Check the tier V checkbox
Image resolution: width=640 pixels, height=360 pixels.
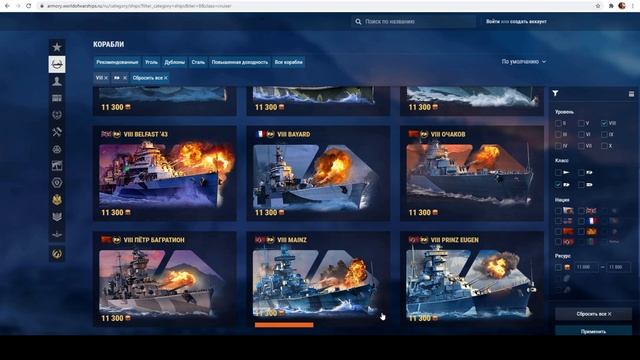tap(581, 123)
